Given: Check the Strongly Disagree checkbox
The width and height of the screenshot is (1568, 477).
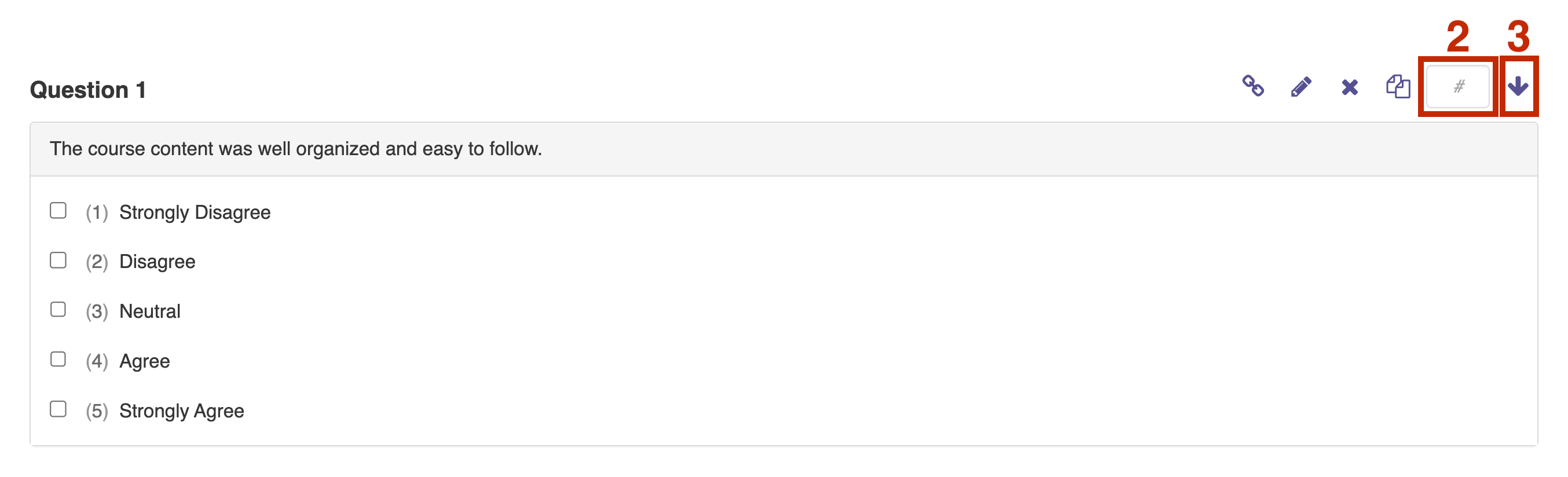Looking at the screenshot, I should point(58,211).
